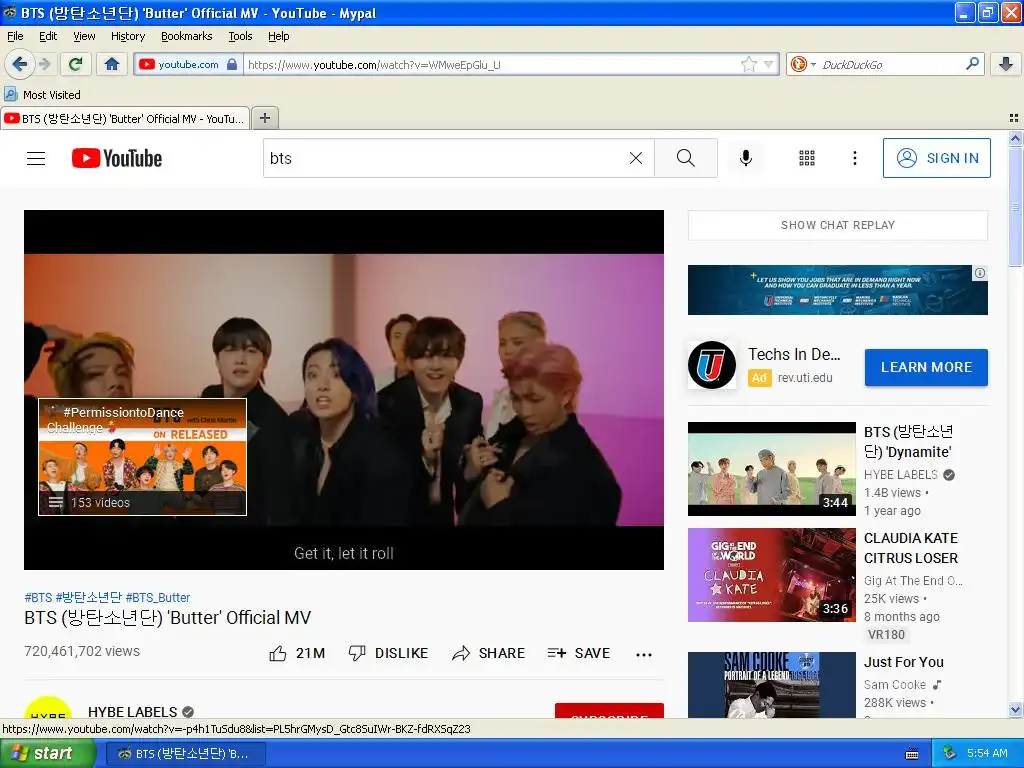
Task: Open YouTube settings three-dot menu
Action: pos(854,158)
